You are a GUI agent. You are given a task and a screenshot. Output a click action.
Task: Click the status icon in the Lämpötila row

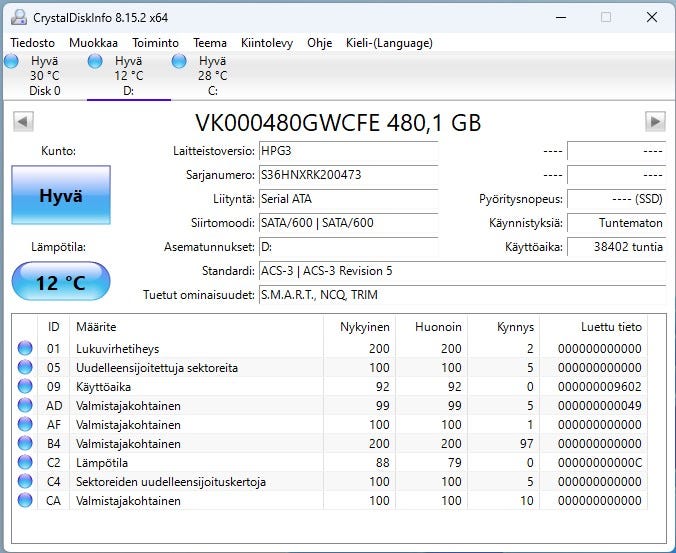point(25,463)
